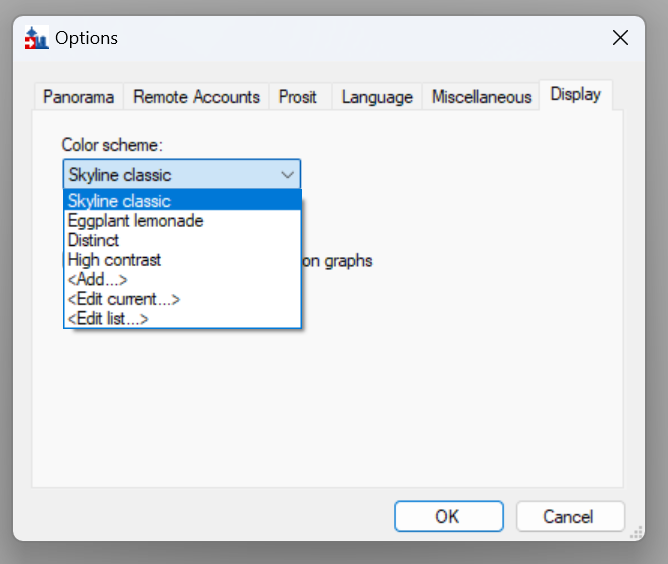Go to the Prosit tab
This screenshot has height=564, width=668.
coord(298,97)
